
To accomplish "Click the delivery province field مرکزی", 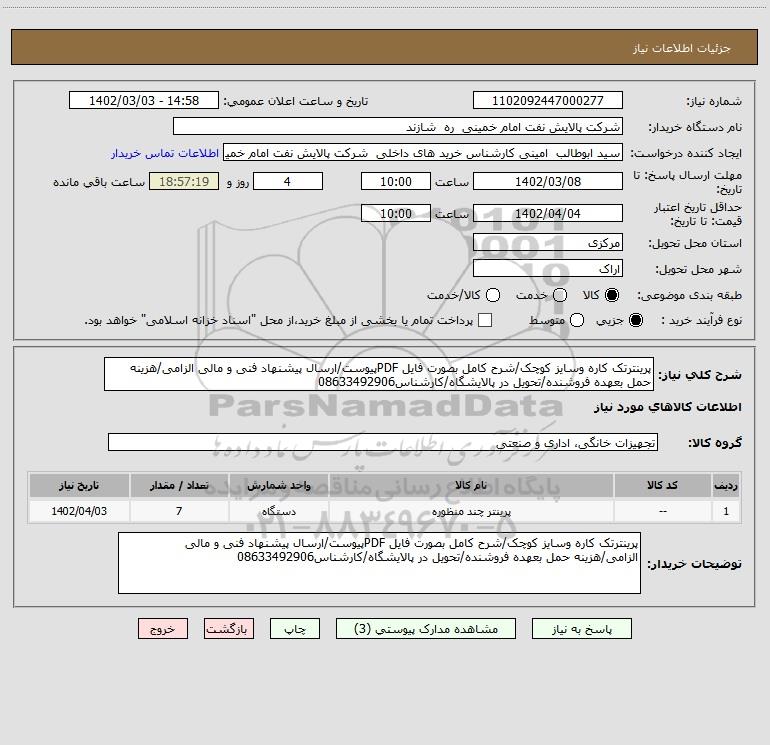I will coord(548,243).
